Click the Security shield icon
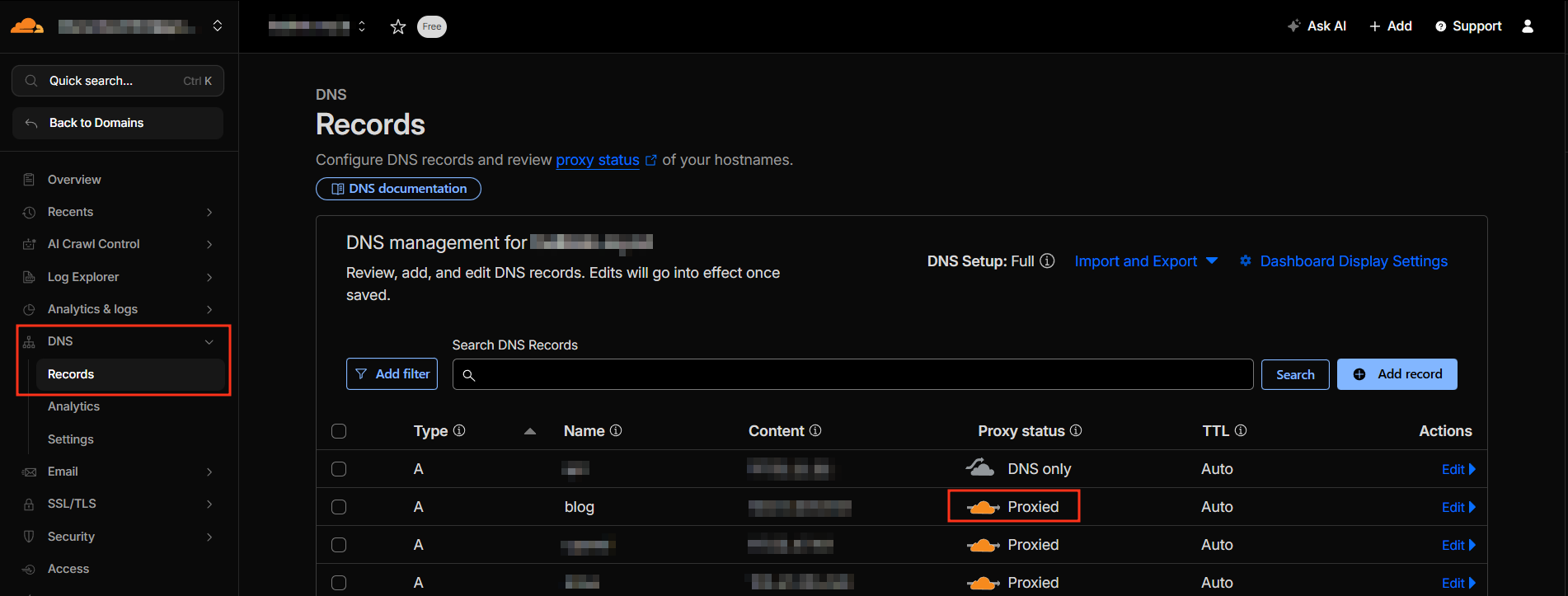 [x=29, y=537]
